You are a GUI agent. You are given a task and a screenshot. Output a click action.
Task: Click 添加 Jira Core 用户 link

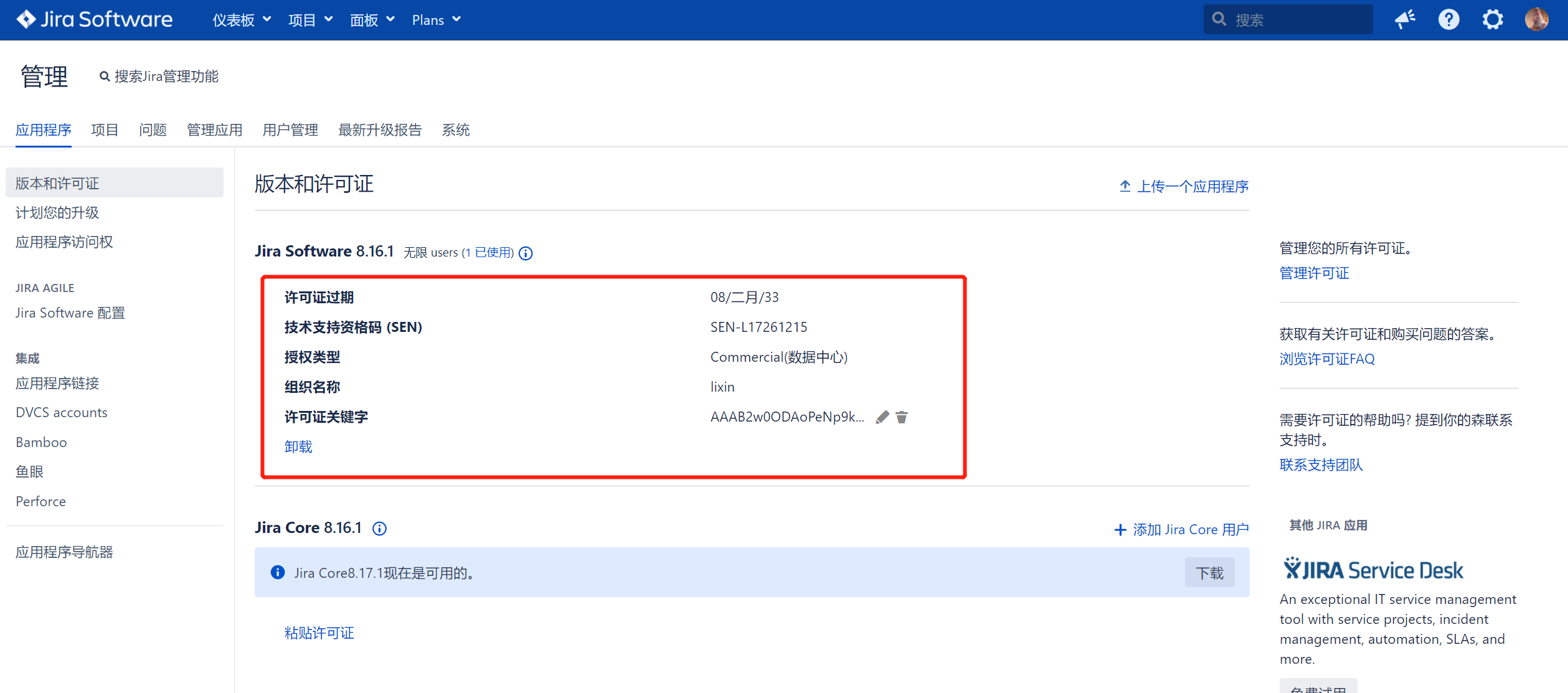[1181, 530]
